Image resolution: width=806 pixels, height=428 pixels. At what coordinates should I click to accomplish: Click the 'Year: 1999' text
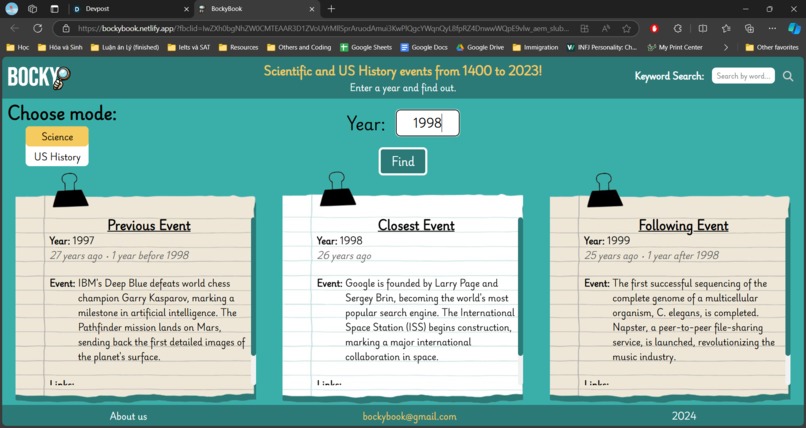[x=607, y=240]
